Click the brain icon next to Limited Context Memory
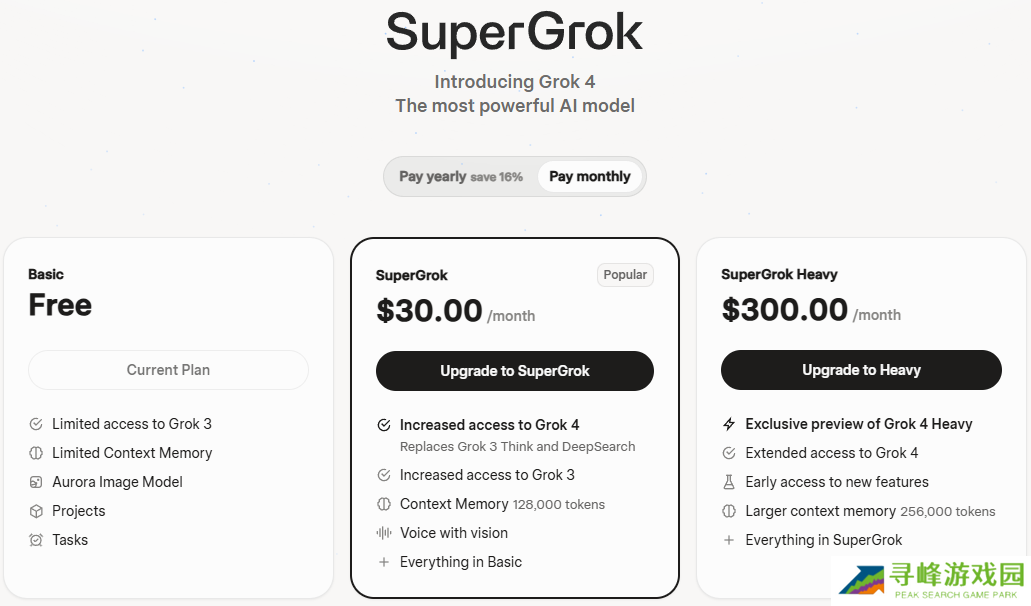This screenshot has width=1031, height=606. (x=36, y=453)
